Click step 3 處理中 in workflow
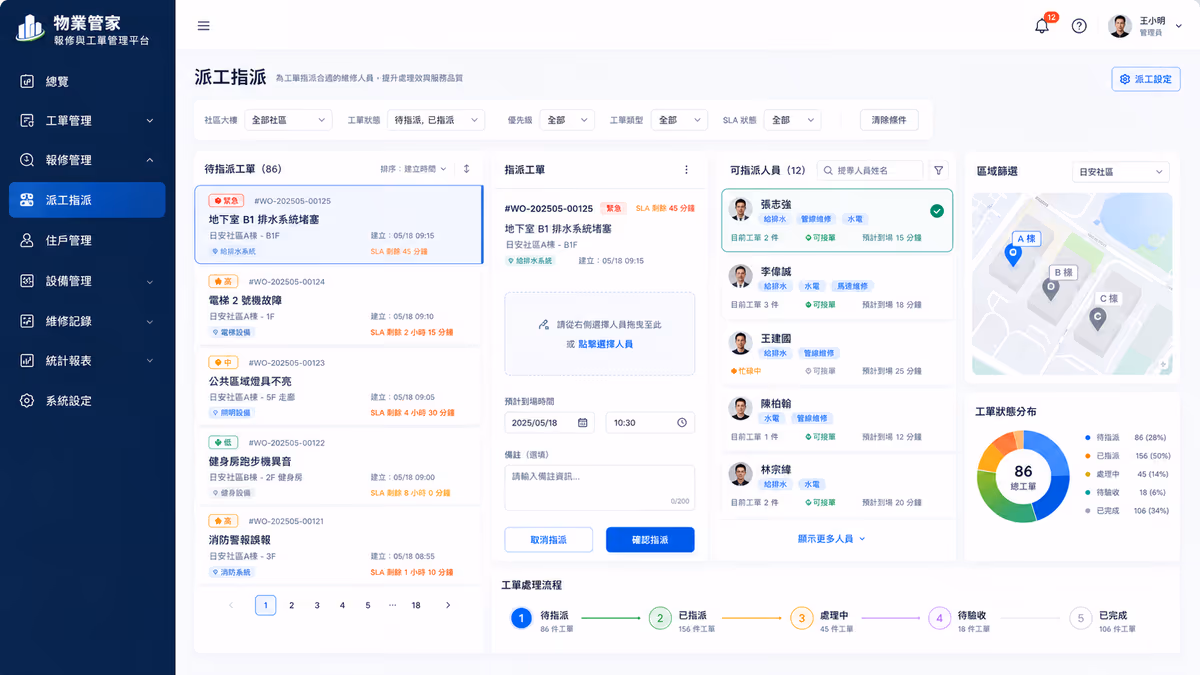1200x675 pixels. click(x=800, y=619)
